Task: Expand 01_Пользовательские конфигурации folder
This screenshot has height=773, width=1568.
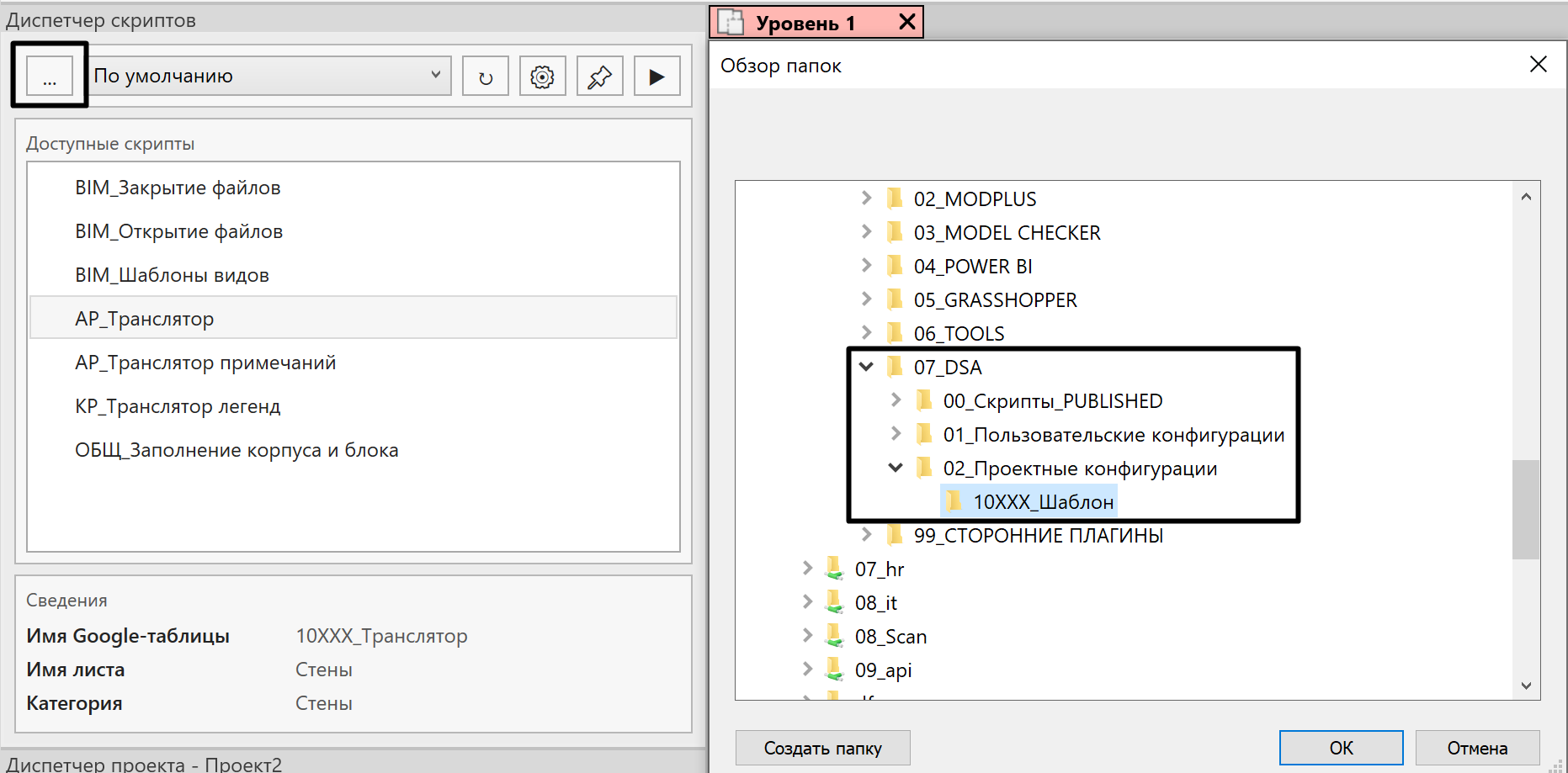Action: point(896,434)
